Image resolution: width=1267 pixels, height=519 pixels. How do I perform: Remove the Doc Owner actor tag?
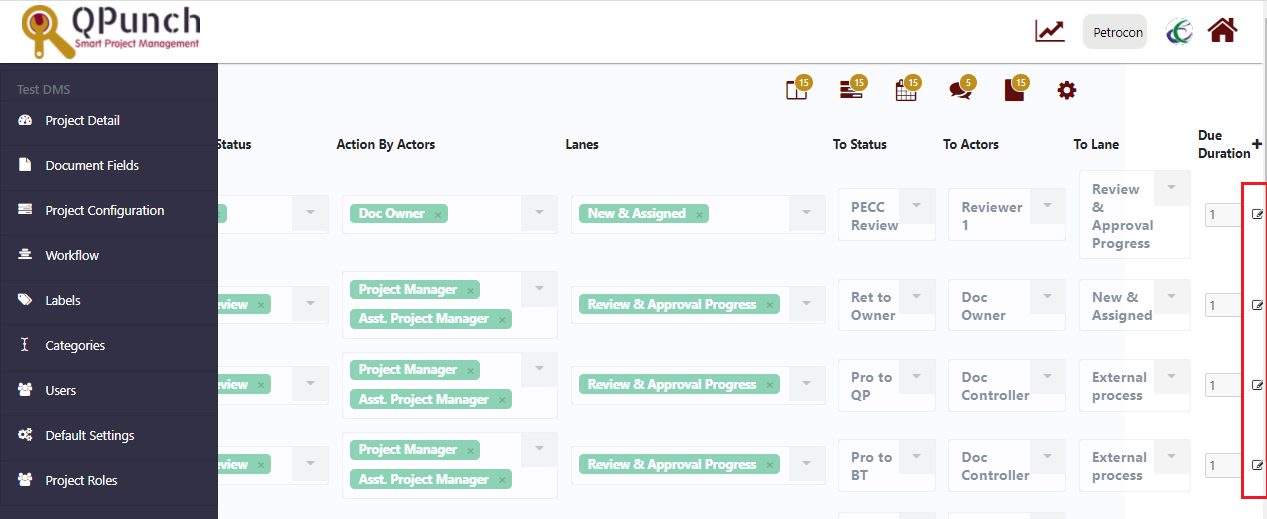tap(438, 214)
